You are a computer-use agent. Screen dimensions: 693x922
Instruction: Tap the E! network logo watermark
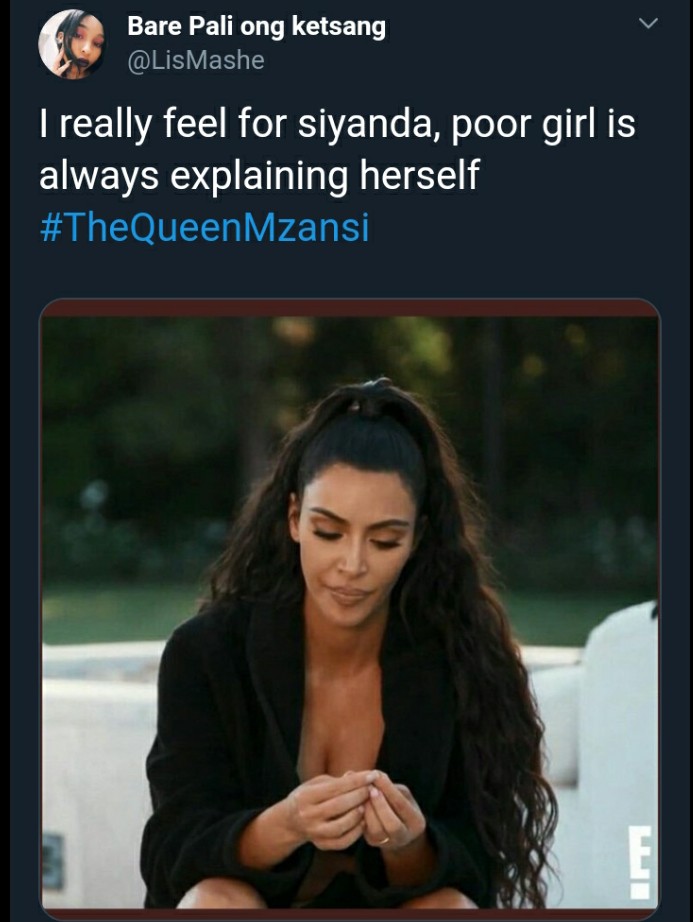pos(639,861)
